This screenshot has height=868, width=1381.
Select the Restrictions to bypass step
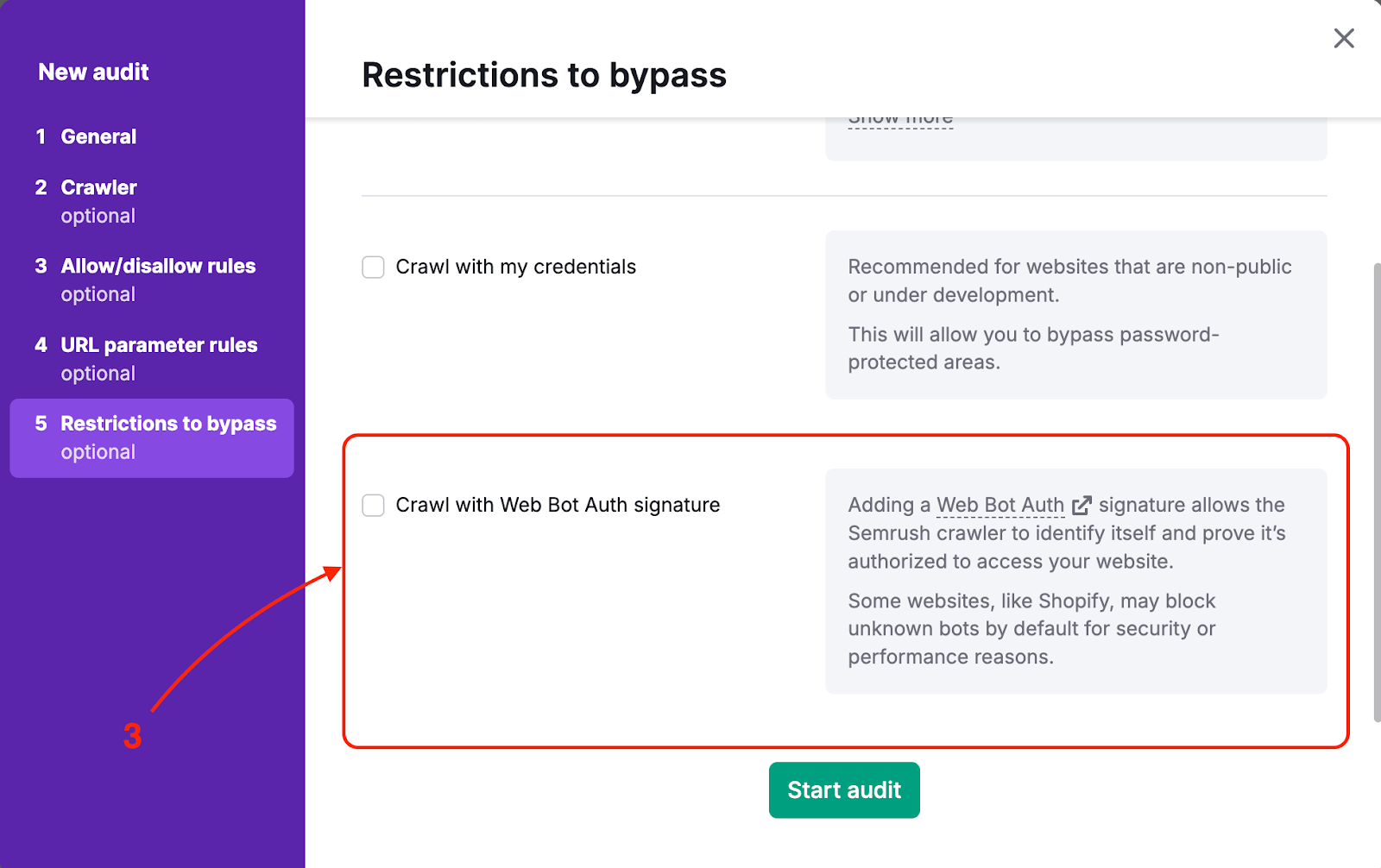pos(167,423)
